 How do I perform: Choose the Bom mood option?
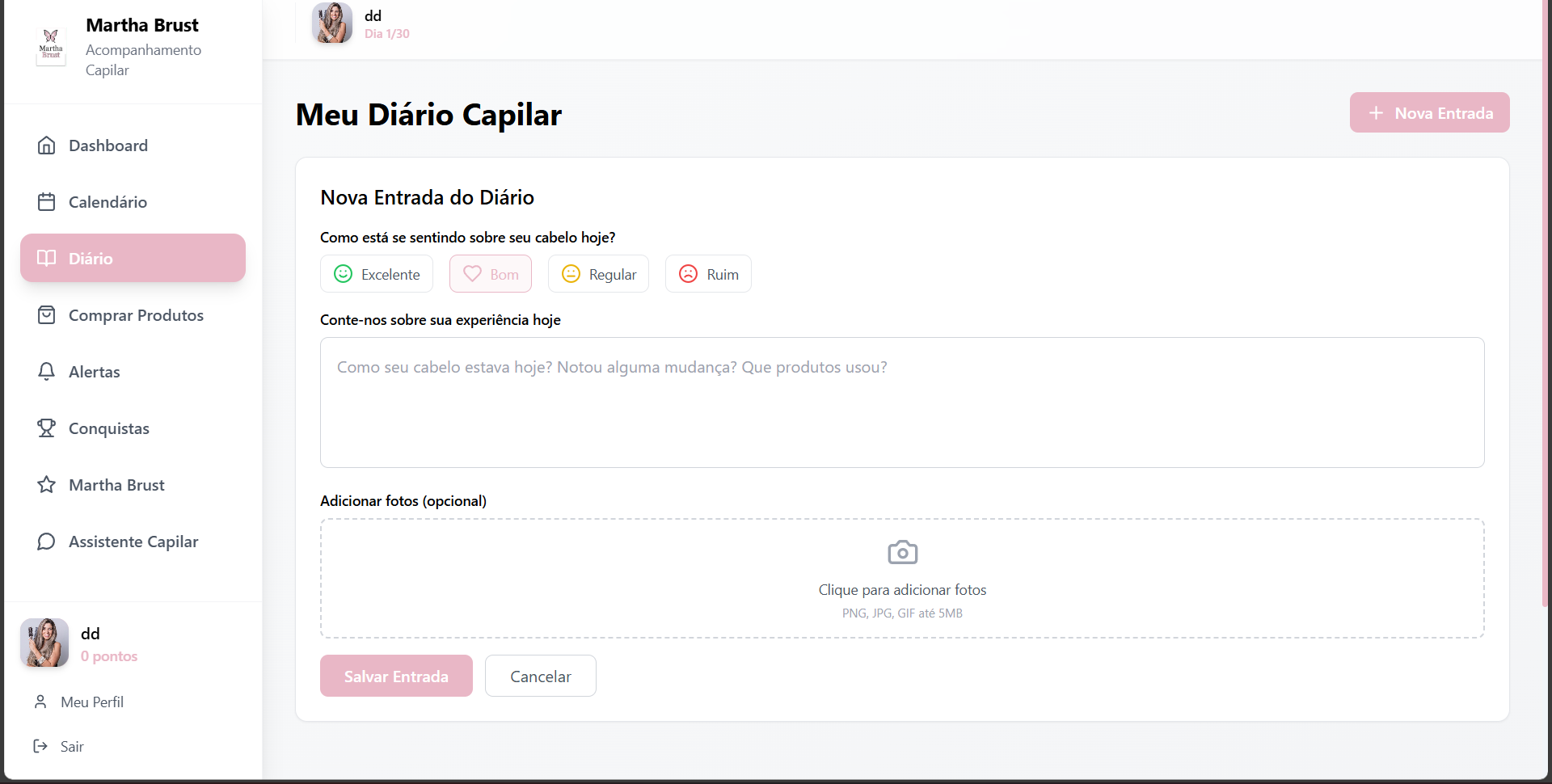coord(491,274)
